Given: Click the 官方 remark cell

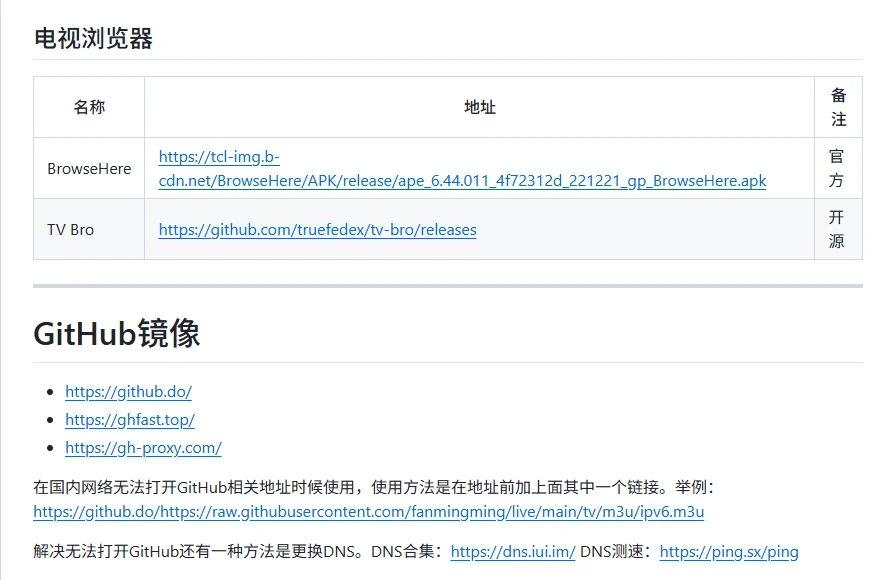Looking at the screenshot, I should pyautogui.click(x=838, y=169).
